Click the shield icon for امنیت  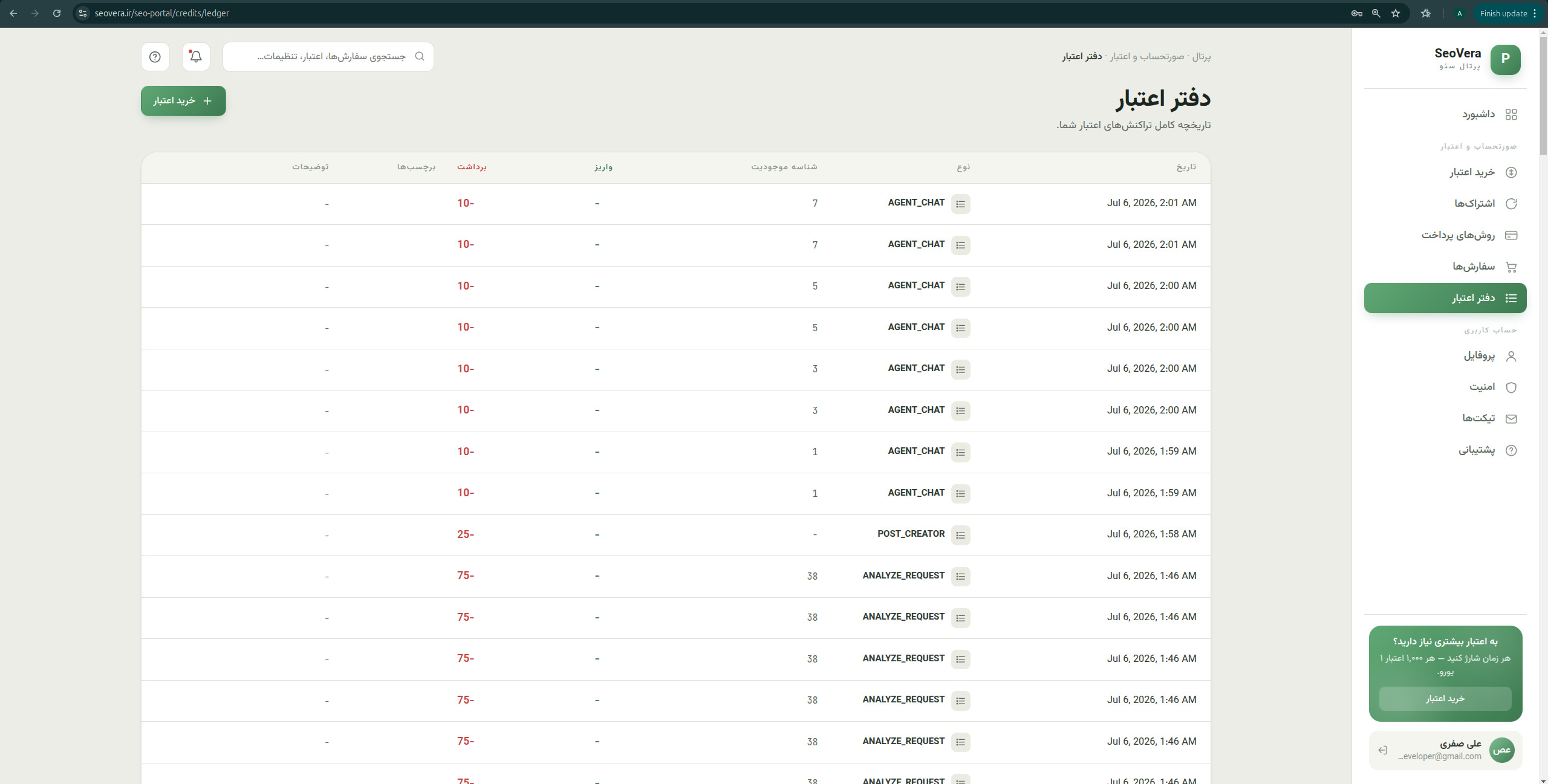point(1511,387)
